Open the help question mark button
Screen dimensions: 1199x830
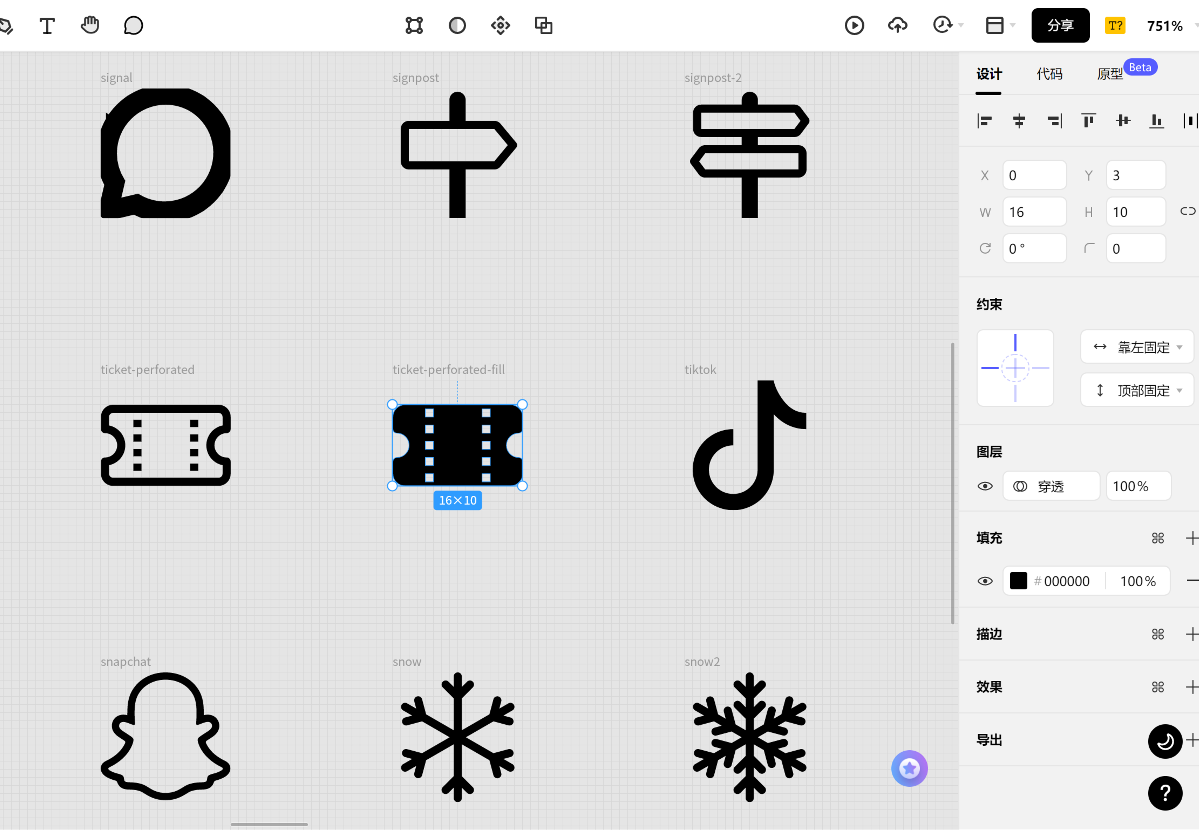pos(1165,793)
